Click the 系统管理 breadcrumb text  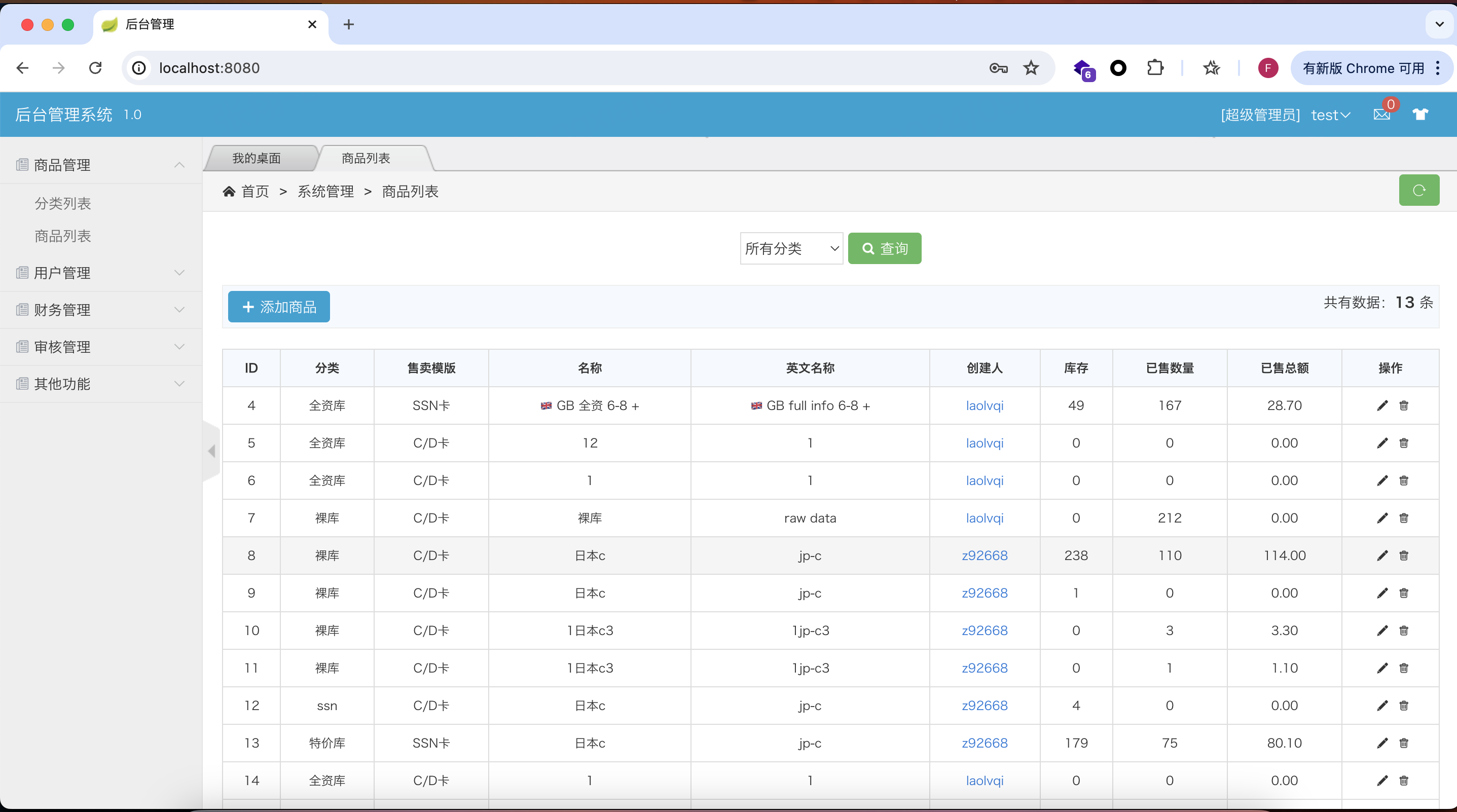coord(326,192)
